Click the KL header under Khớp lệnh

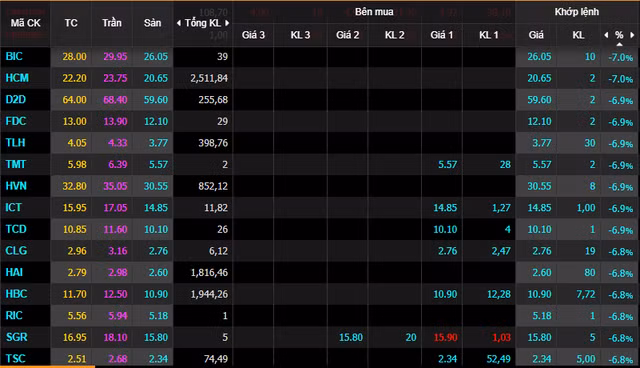578,35
